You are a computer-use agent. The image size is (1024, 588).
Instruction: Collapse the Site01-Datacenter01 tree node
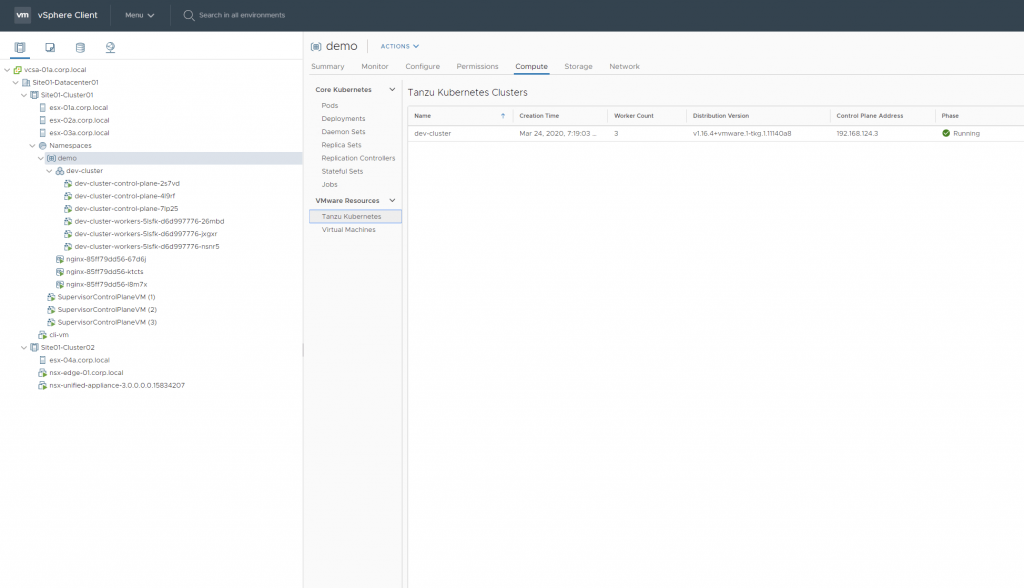click(16, 82)
